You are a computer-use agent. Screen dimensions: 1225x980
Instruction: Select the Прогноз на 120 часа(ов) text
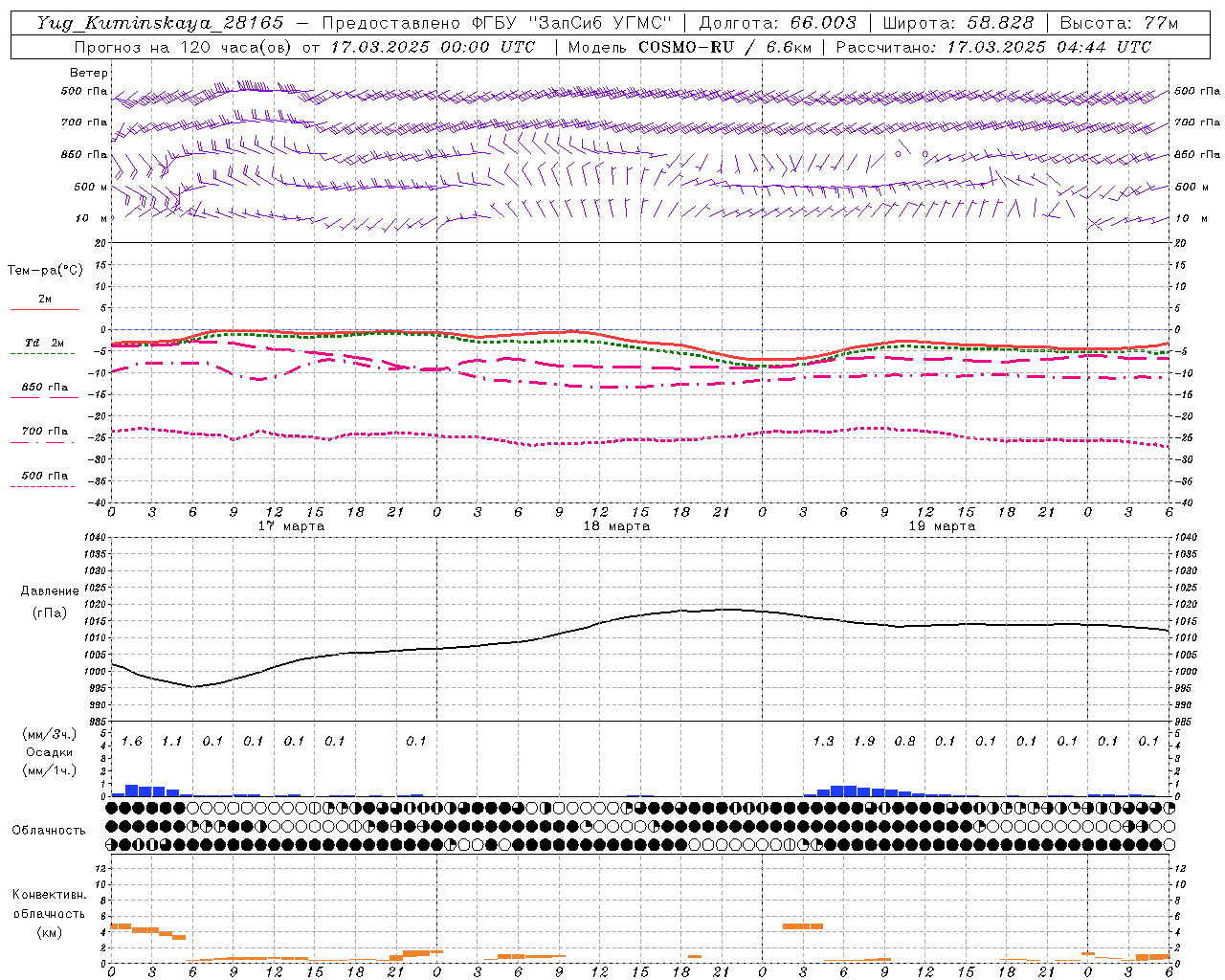(x=184, y=47)
